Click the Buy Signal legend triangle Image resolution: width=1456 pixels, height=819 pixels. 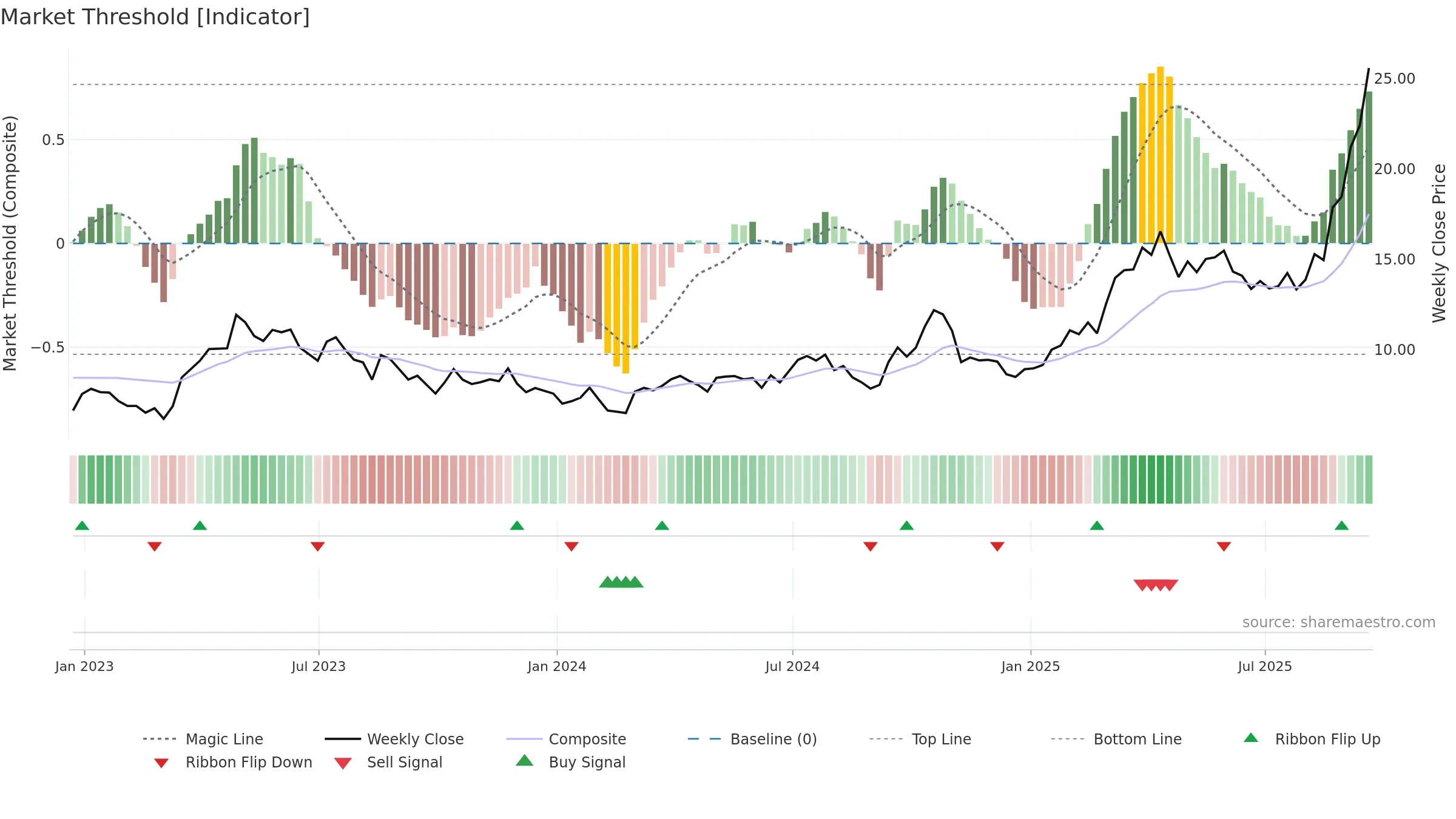pyautogui.click(x=525, y=761)
